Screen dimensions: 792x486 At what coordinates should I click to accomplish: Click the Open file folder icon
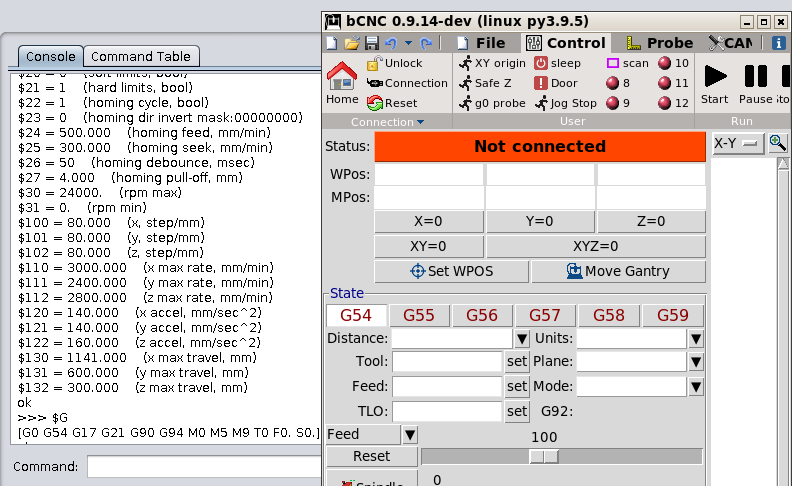(x=352, y=43)
